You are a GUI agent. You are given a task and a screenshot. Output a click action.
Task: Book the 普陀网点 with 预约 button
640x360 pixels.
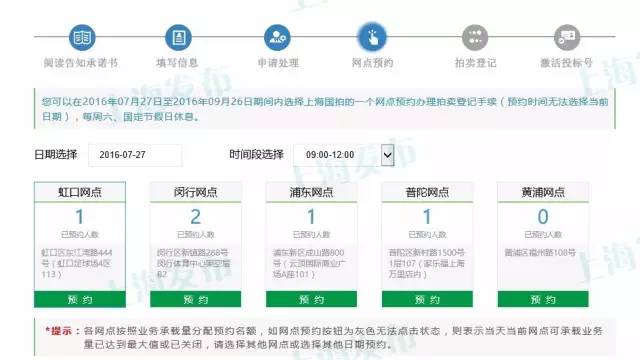tap(427, 300)
